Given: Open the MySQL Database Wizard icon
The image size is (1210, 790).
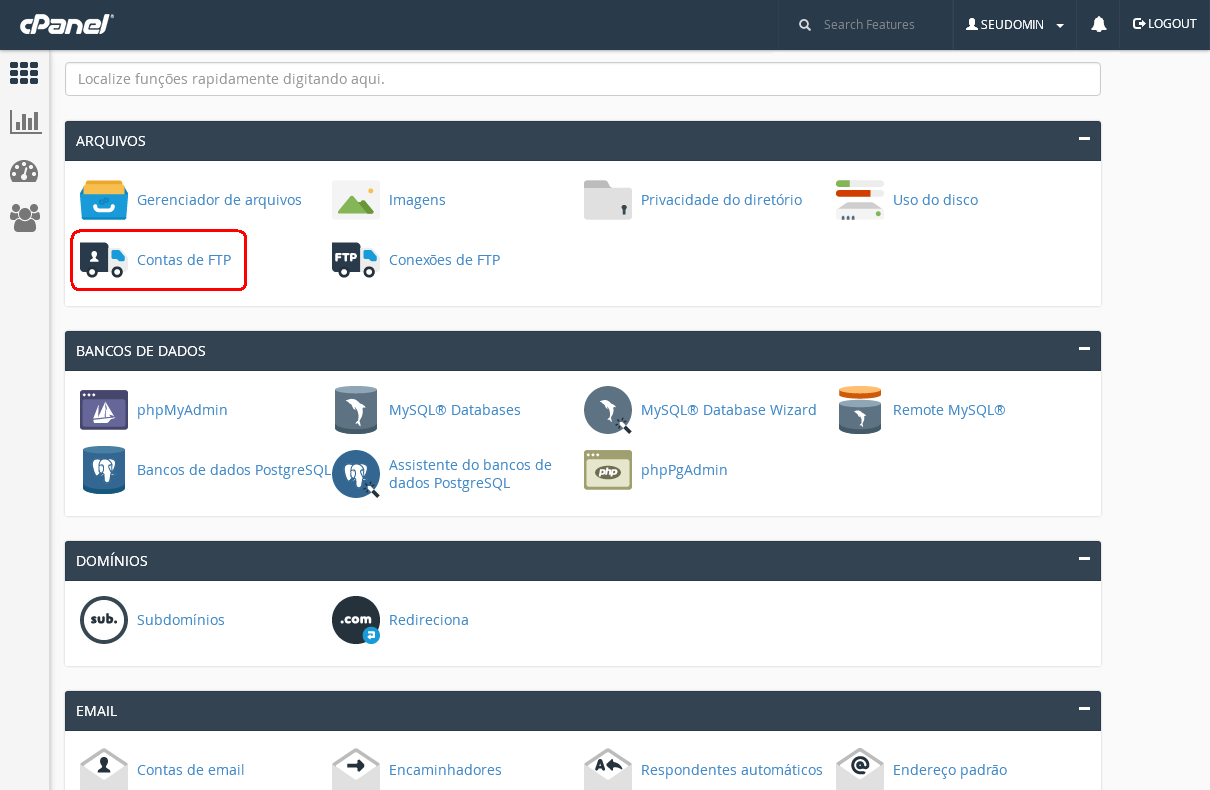Looking at the screenshot, I should (x=608, y=410).
